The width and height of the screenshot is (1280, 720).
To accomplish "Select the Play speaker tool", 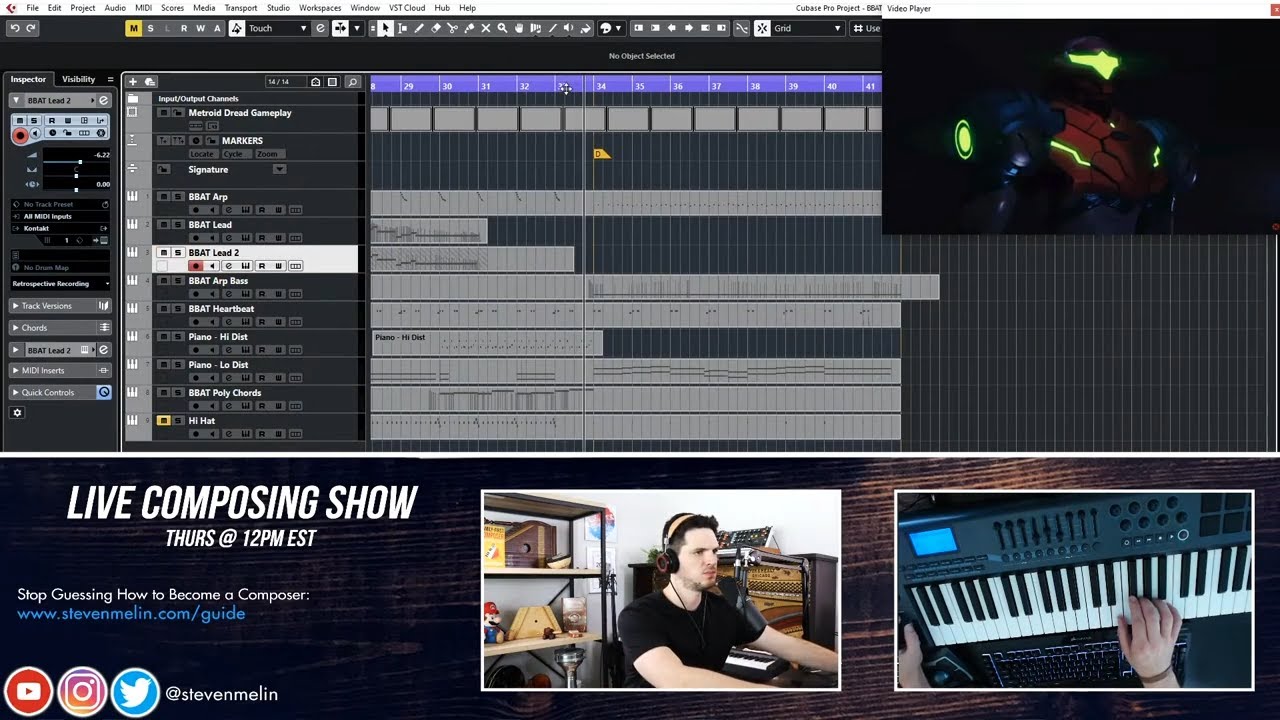I will point(569,28).
